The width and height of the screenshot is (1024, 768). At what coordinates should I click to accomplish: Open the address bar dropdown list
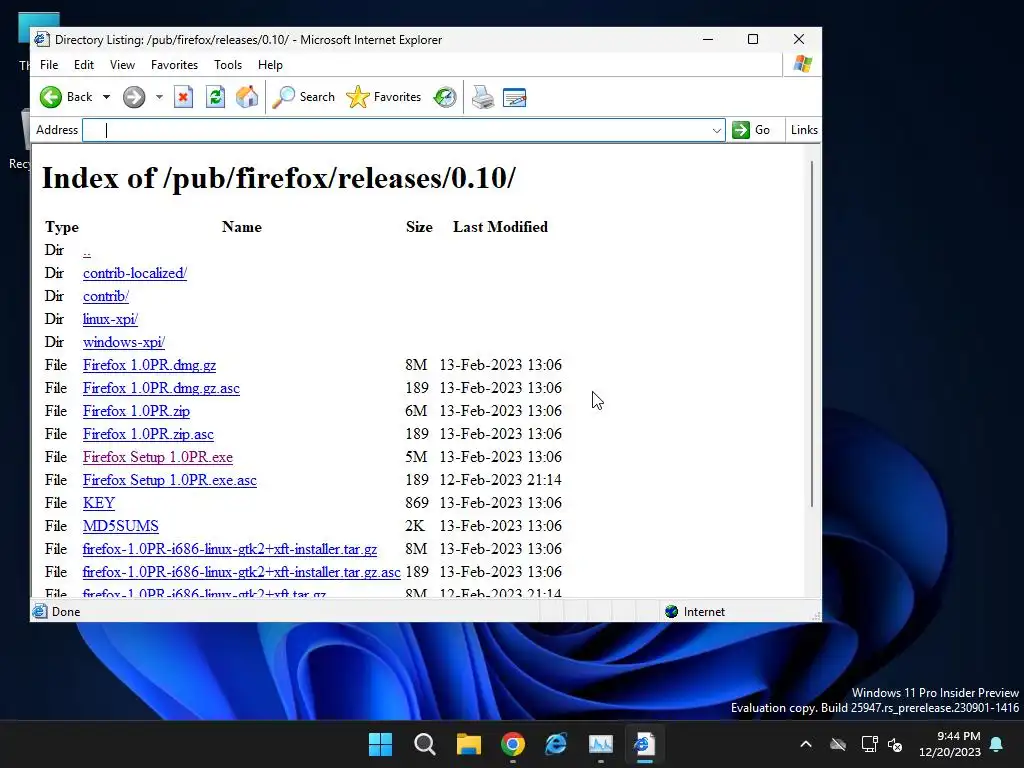click(716, 131)
